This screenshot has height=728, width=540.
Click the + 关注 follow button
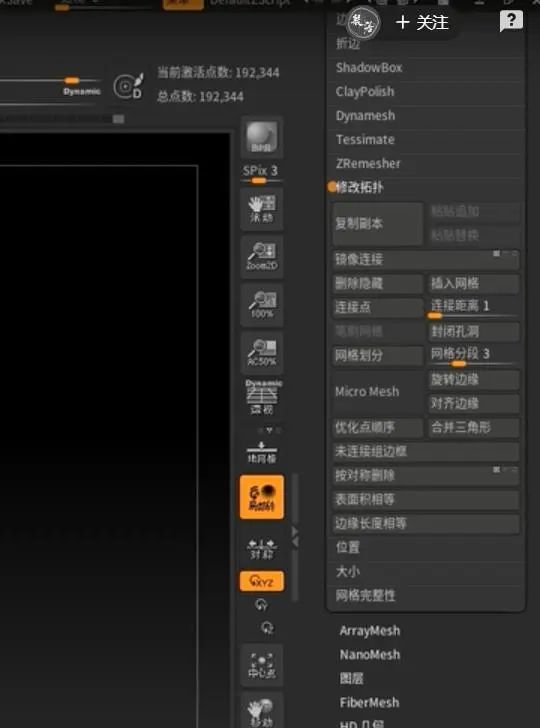pos(423,22)
